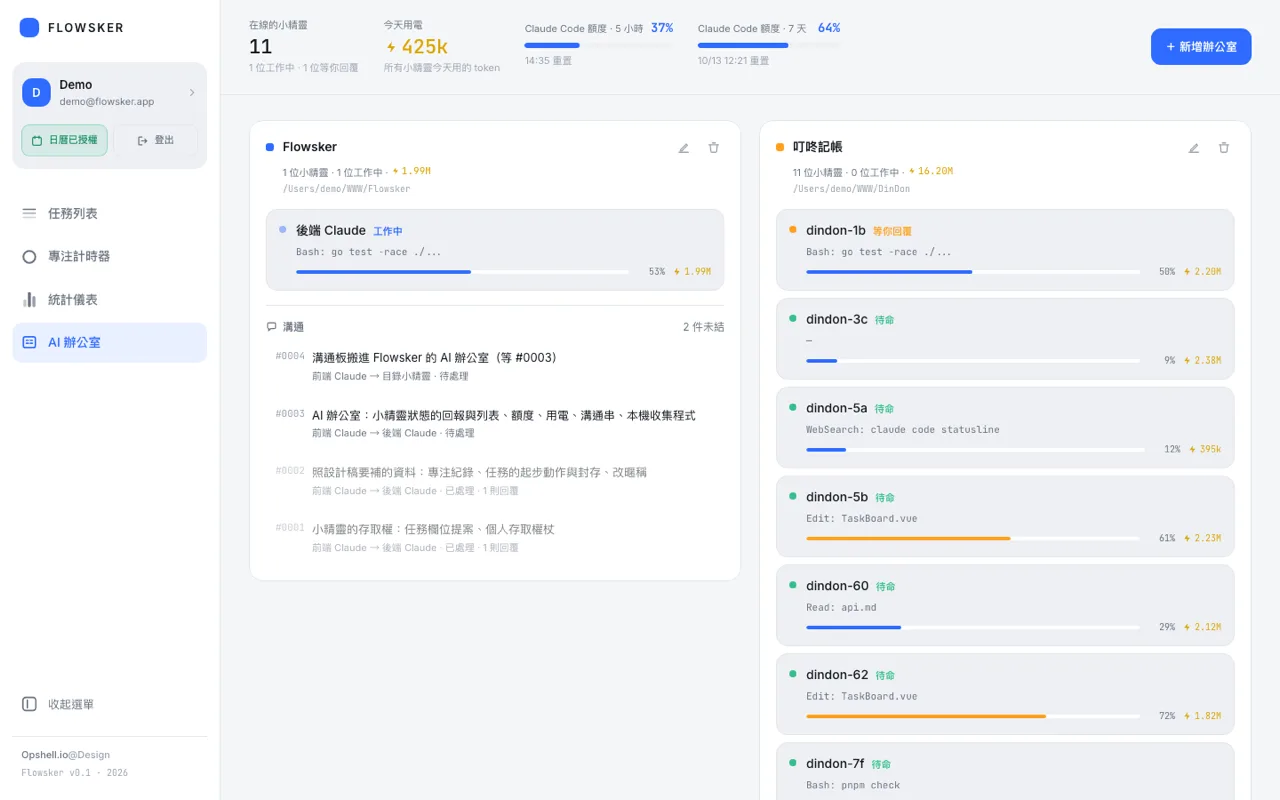The height and width of the screenshot is (800, 1280).
Task: Click the 工作中 status on 後端 Claude
Action: (388, 231)
